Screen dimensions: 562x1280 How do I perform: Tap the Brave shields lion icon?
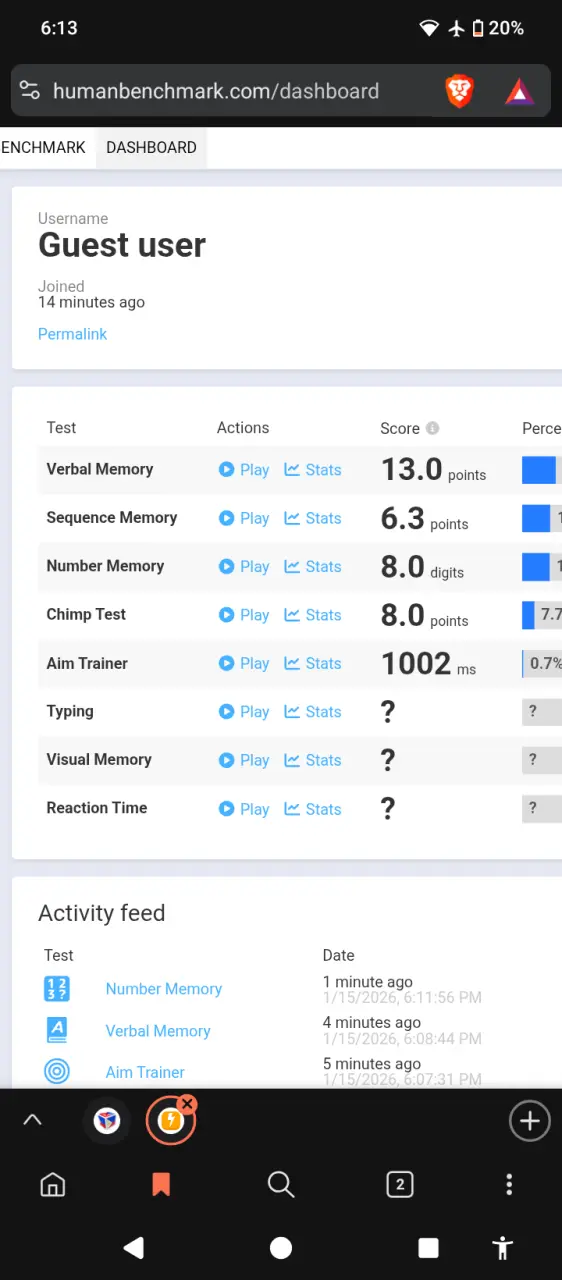click(x=459, y=92)
